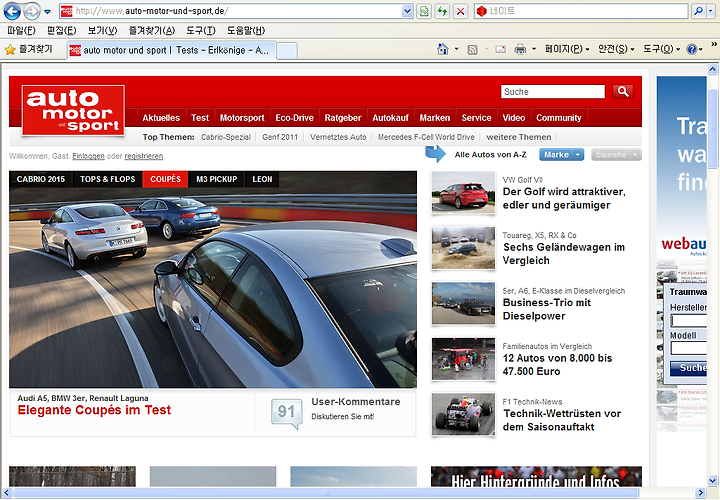The width and height of the screenshot is (720, 500).
Task: Click the Suche button in webauto ad
Action: click(688, 368)
